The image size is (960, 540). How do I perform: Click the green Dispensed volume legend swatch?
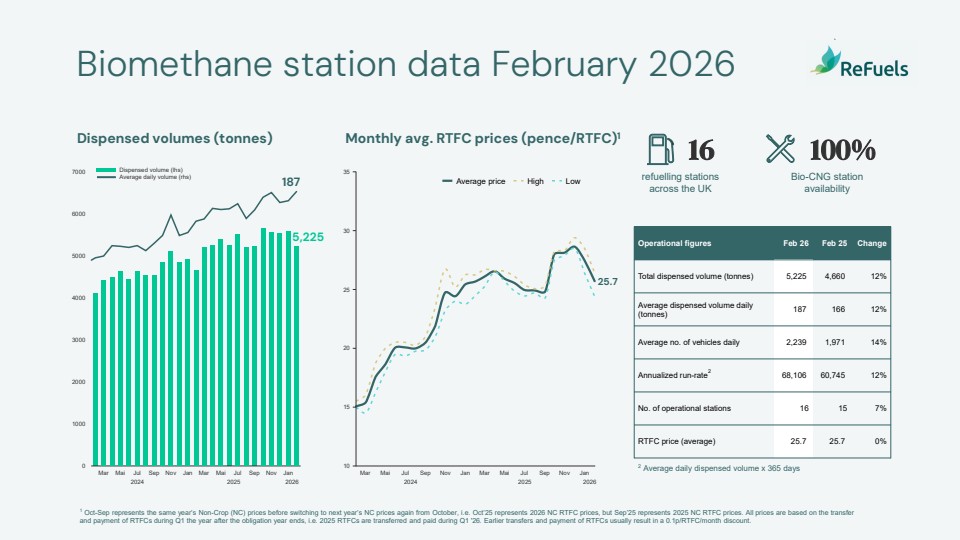point(106,170)
